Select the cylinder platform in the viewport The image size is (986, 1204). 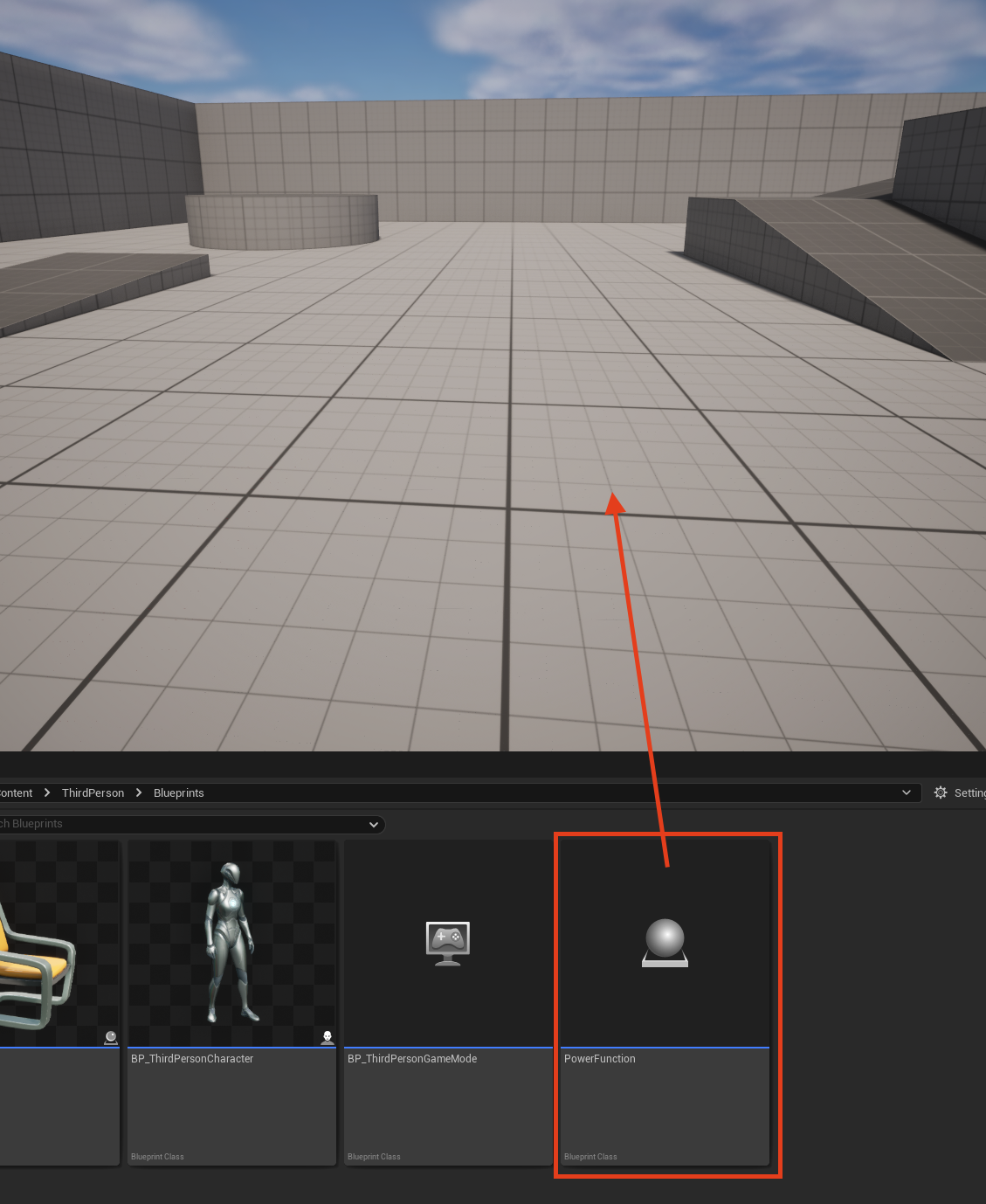[282, 220]
